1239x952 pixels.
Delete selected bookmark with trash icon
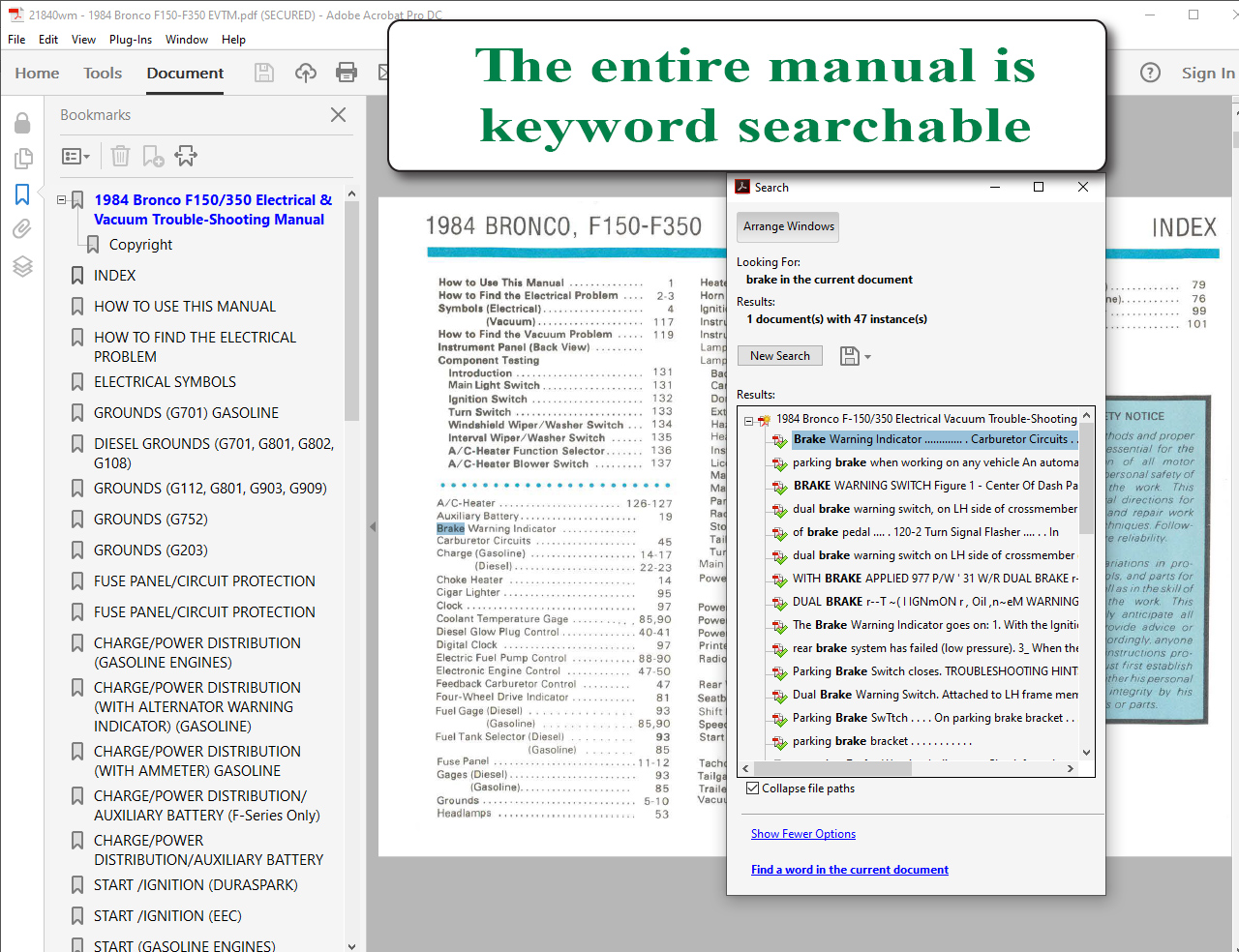tap(120, 156)
